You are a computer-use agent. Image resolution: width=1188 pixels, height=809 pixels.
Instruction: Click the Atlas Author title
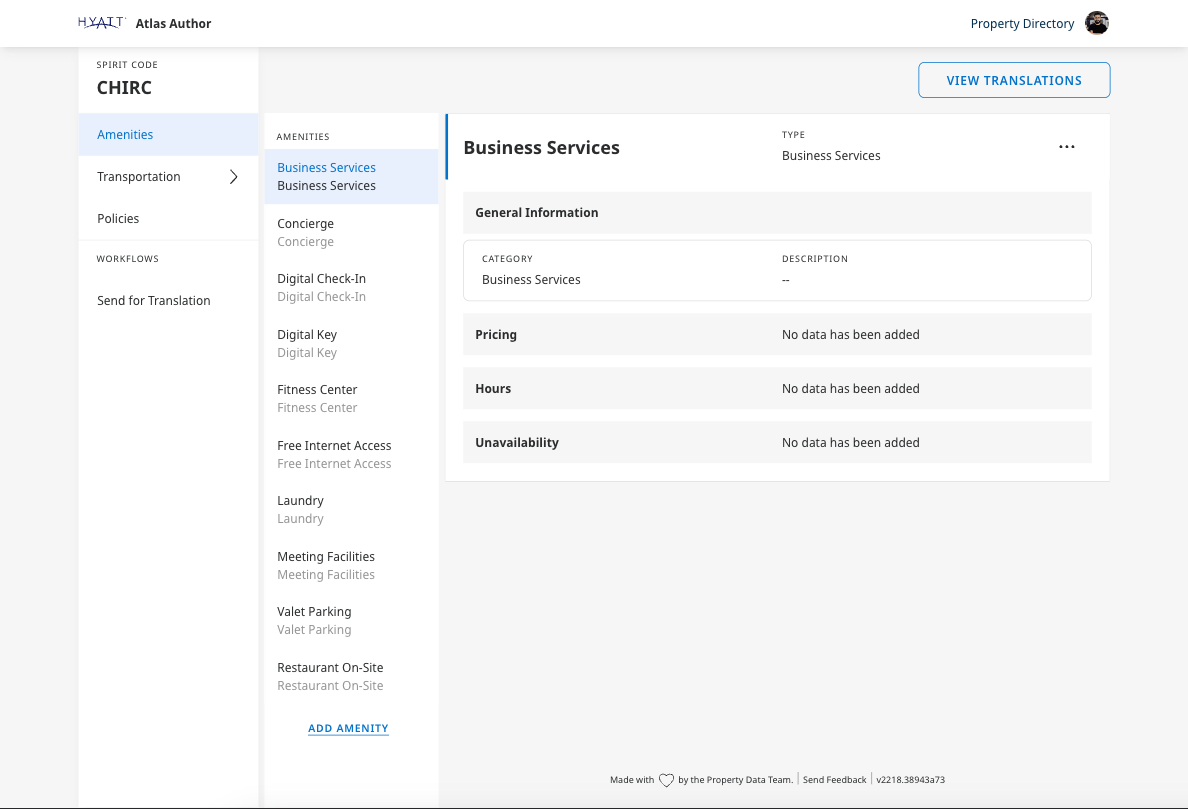pyautogui.click(x=174, y=23)
